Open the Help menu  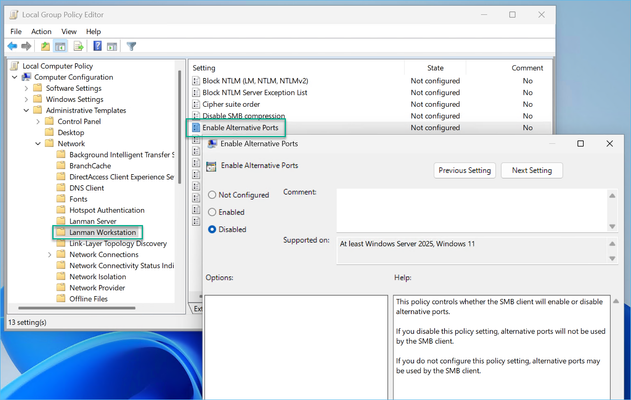(x=93, y=31)
